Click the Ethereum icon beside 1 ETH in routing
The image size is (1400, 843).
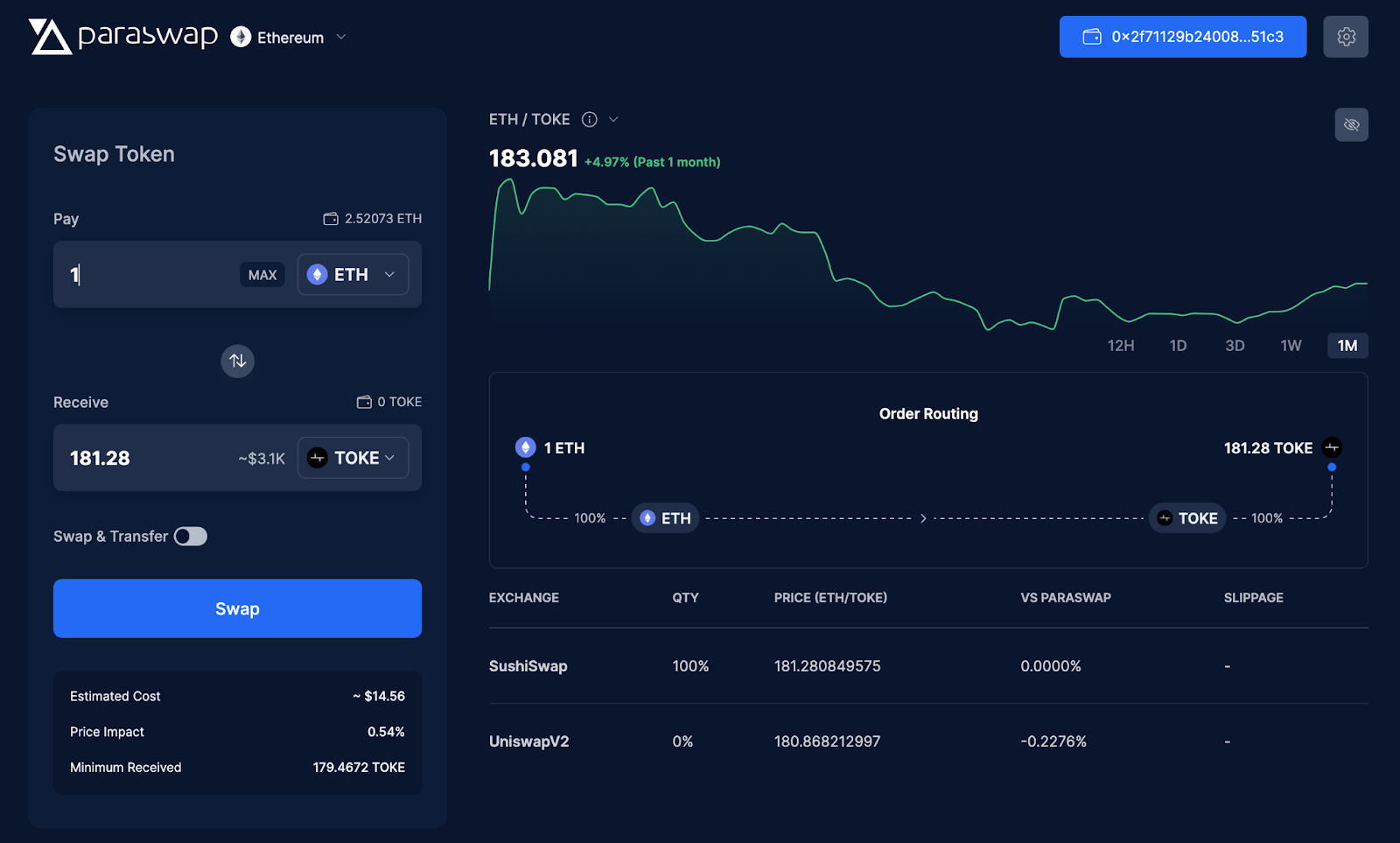pos(525,447)
